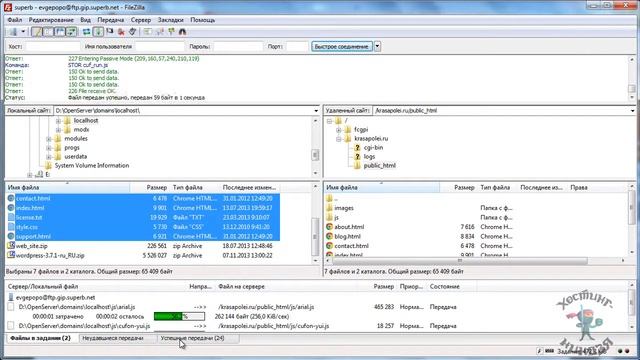Disconnect from the current server
The image size is (640, 360).
(x=121, y=31)
